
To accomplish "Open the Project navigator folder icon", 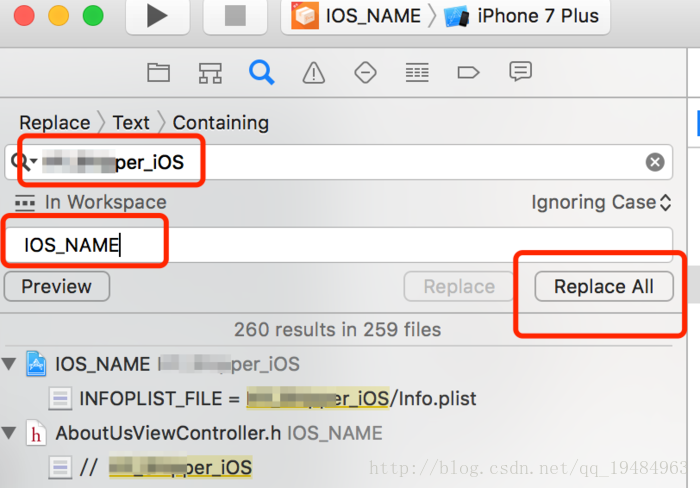I will click(x=158, y=72).
